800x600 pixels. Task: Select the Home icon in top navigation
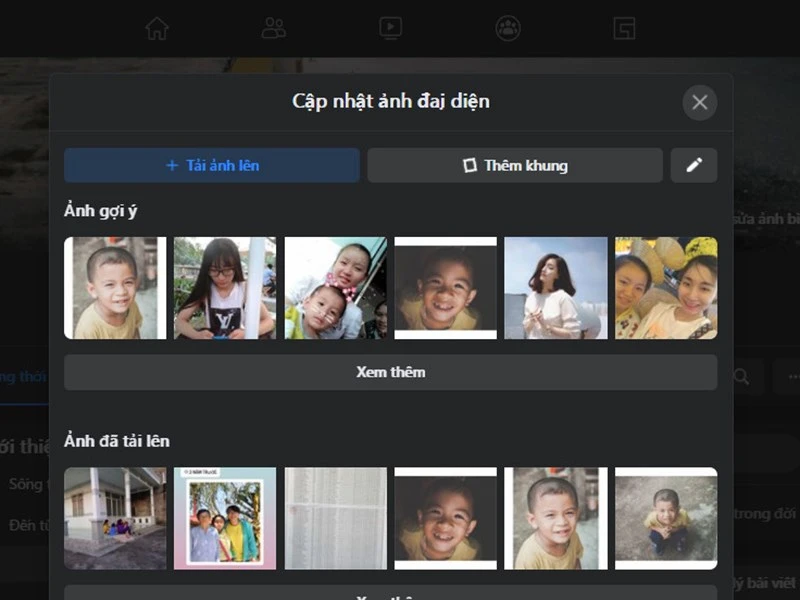click(156, 29)
